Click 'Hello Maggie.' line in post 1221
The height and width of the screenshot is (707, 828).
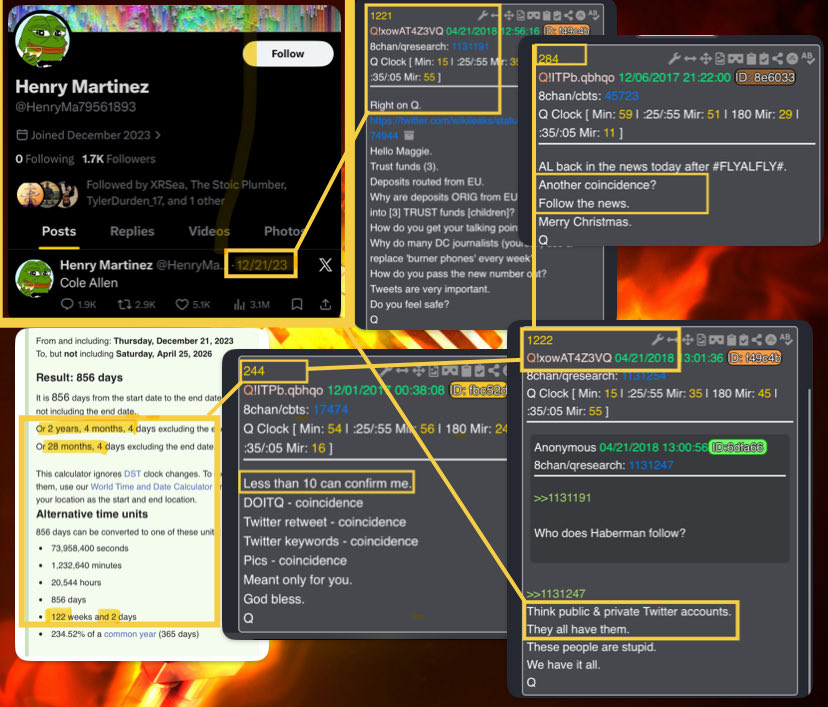[x=401, y=151]
